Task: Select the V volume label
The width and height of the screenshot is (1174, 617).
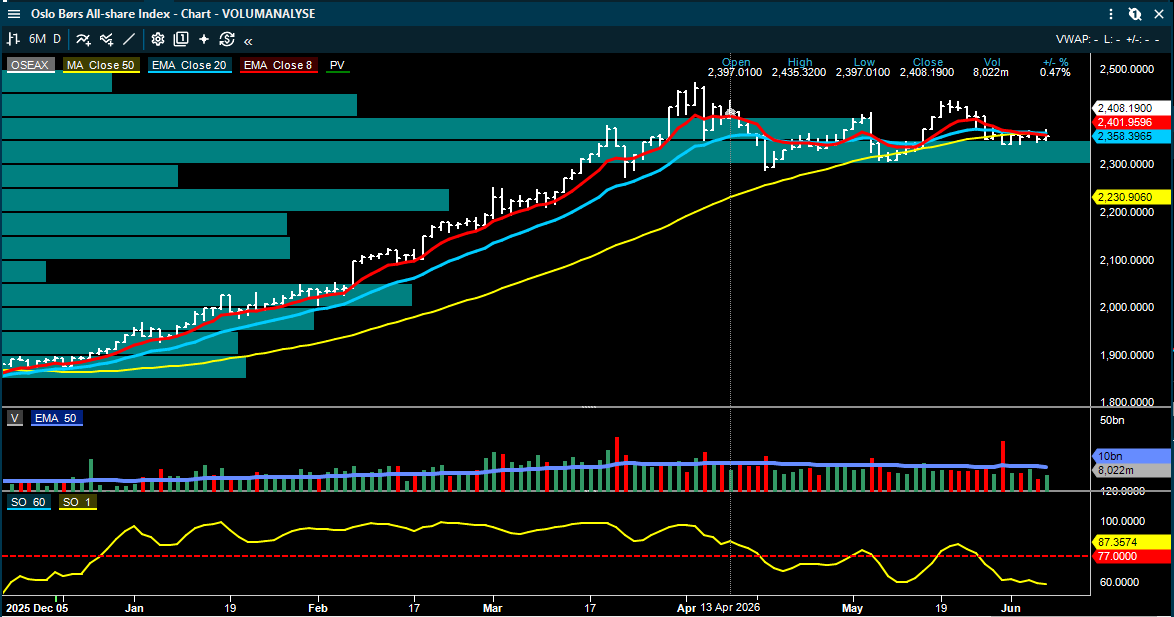Action: tap(15, 419)
